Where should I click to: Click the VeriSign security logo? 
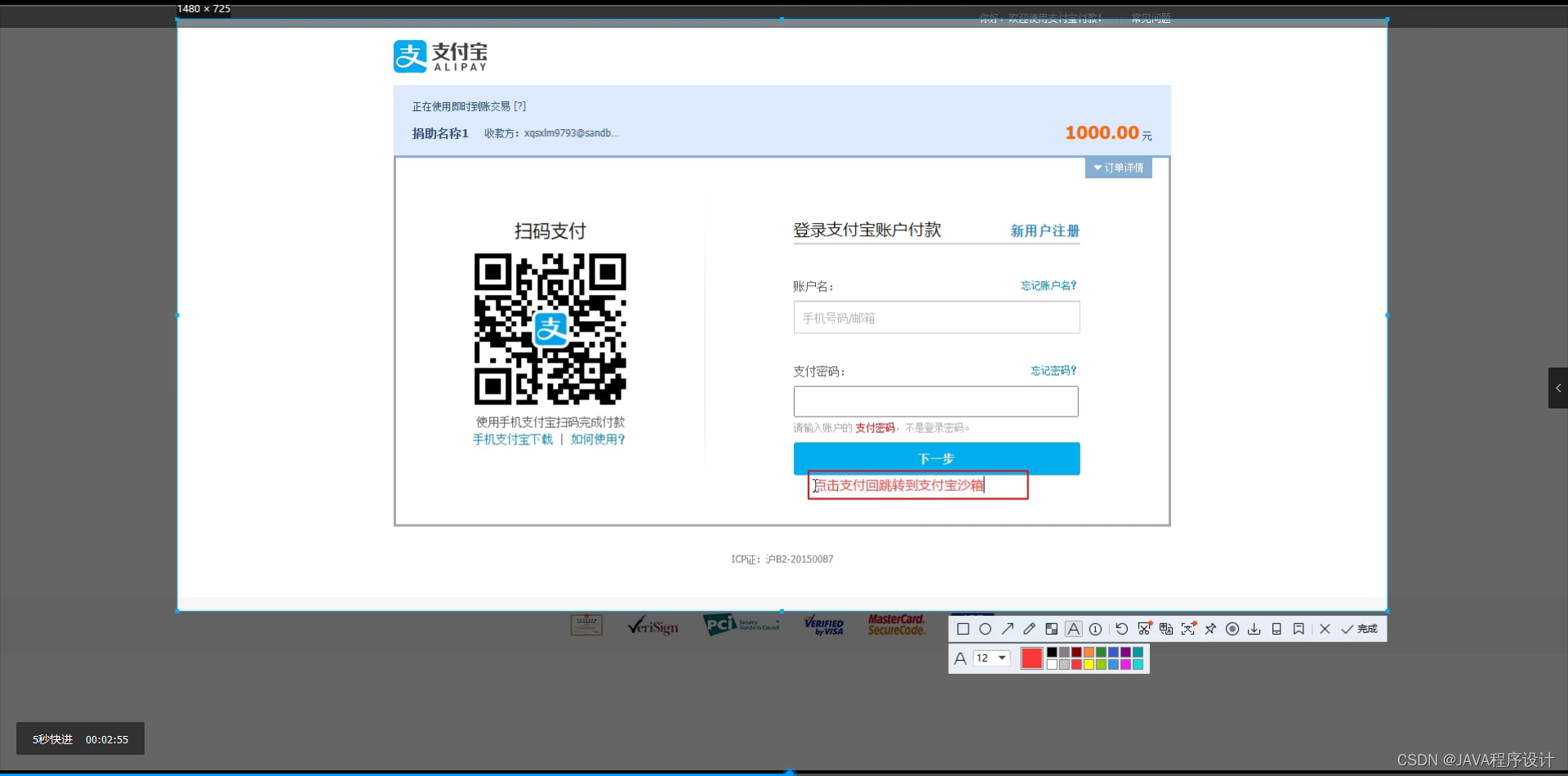pyautogui.click(x=653, y=626)
